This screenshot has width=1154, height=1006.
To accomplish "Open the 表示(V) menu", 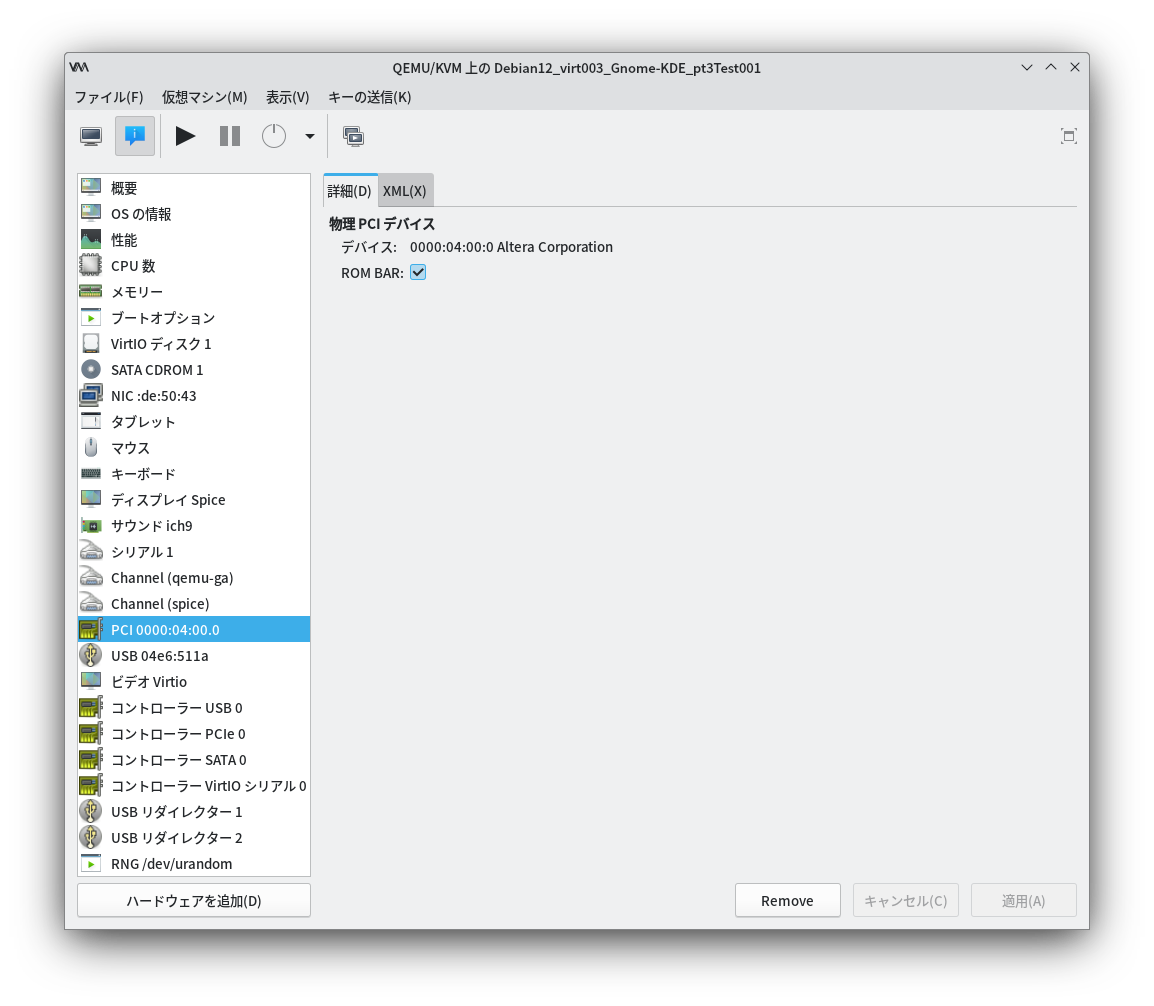I will [288, 96].
